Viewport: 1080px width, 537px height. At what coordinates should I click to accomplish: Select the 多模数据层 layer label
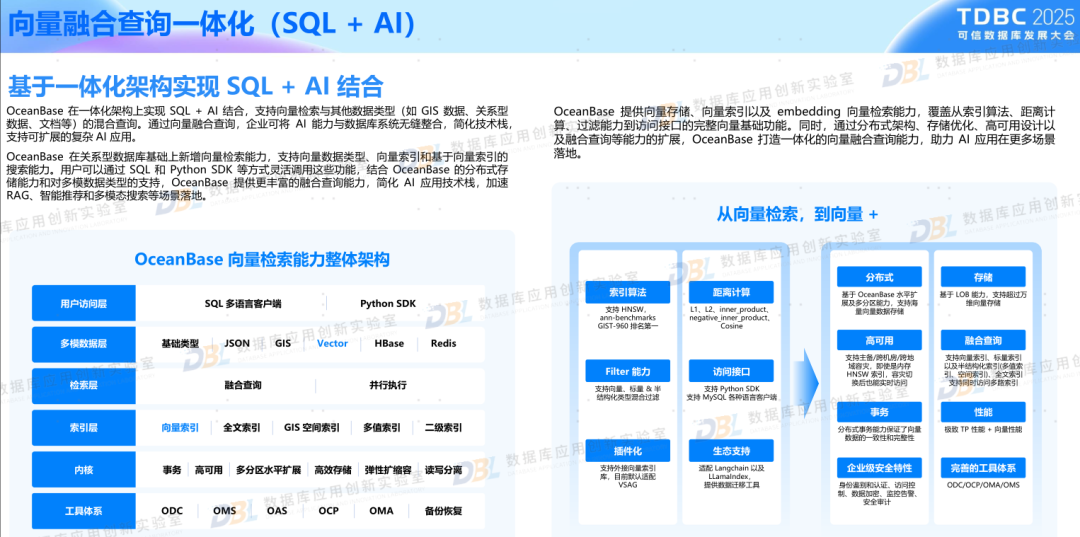(x=82, y=344)
